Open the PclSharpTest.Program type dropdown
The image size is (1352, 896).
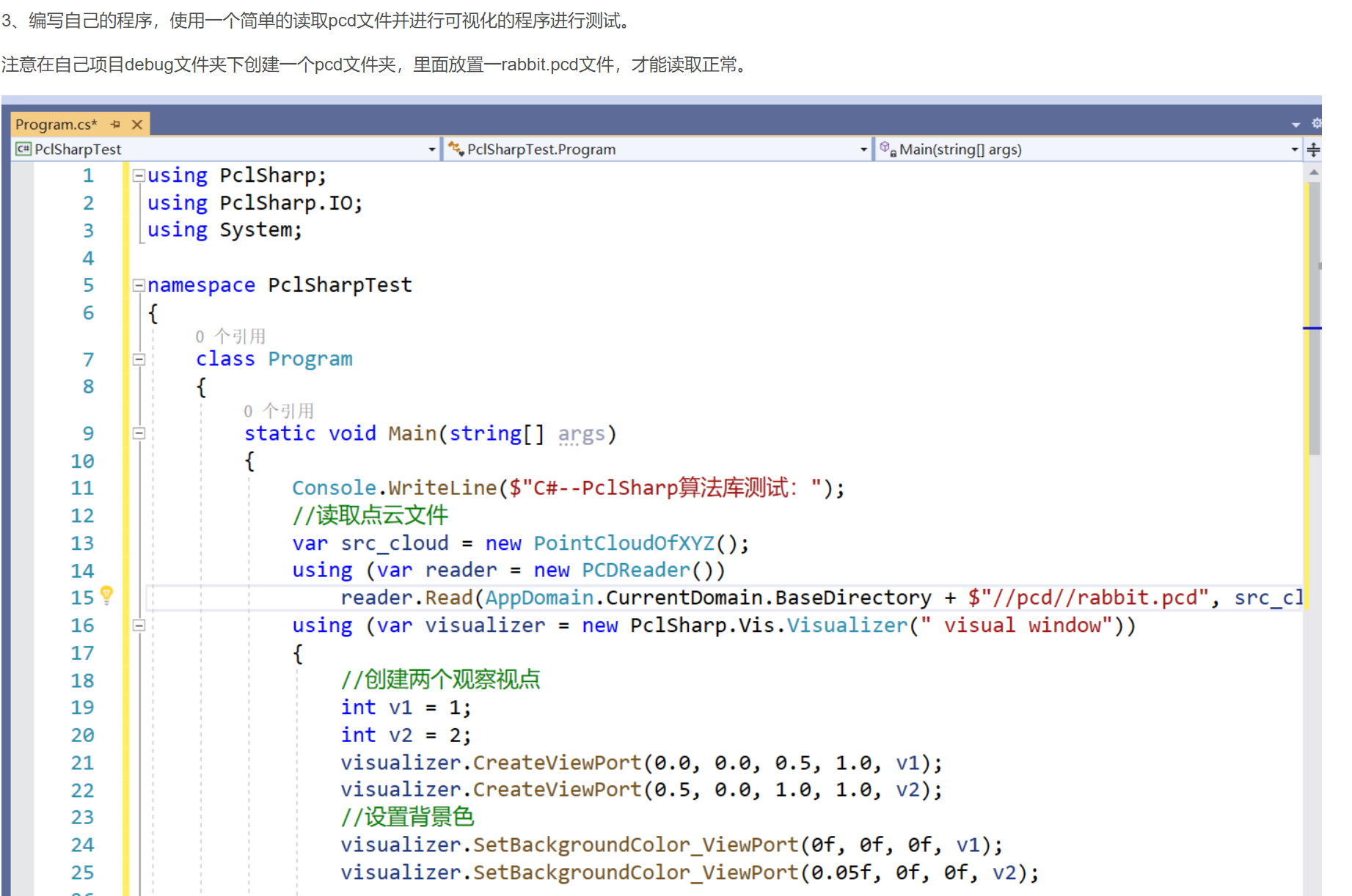tap(863, 150)
